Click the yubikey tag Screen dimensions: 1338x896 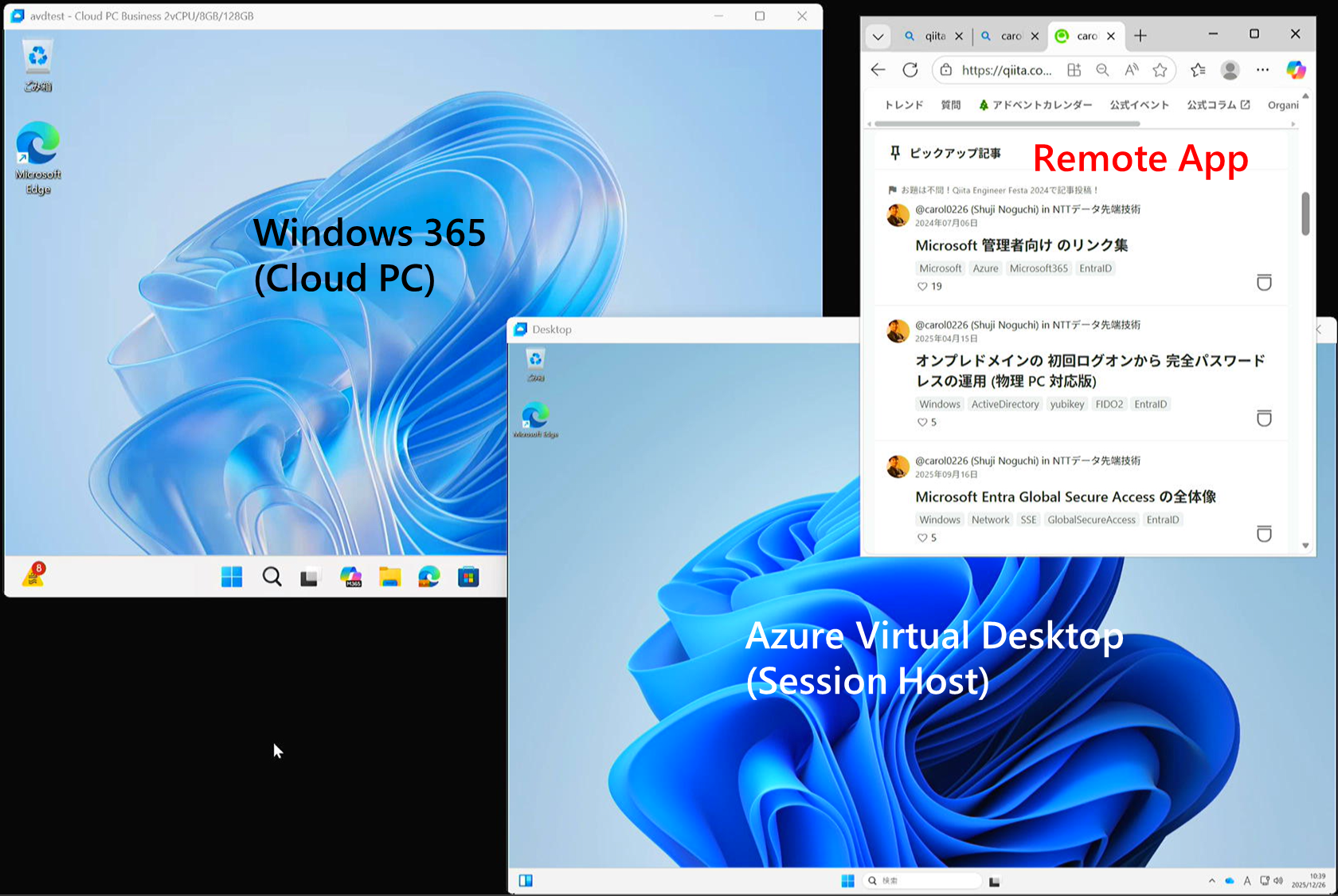tap(1067, 405)
